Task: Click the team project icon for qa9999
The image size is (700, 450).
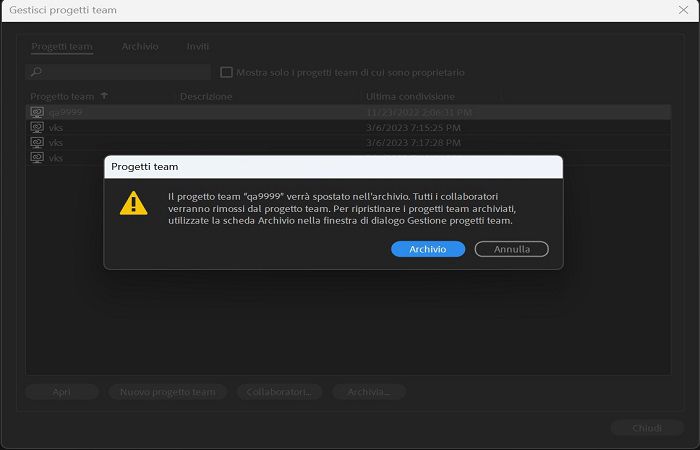Action: [37, 112]
